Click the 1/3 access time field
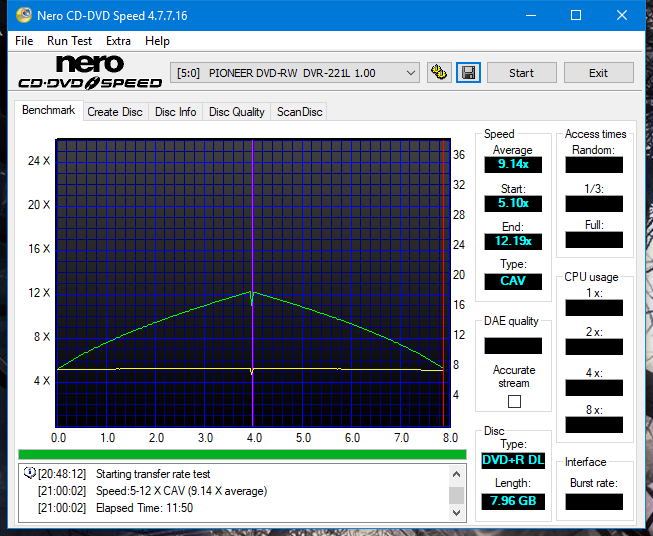This screenshot has width=653, height=536. pos(594,204)
